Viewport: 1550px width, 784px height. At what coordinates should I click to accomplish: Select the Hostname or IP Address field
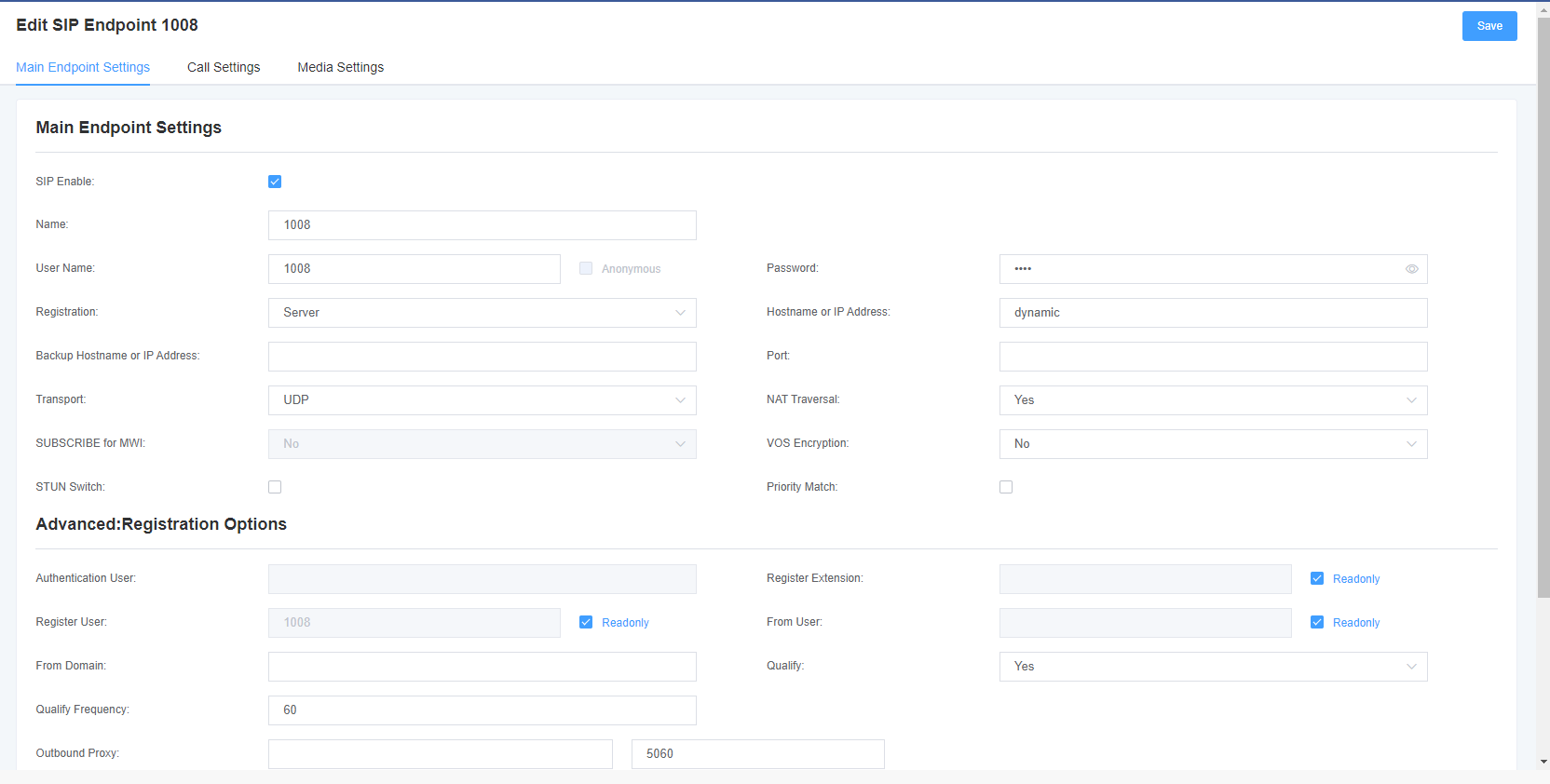tap(1214, 313)
